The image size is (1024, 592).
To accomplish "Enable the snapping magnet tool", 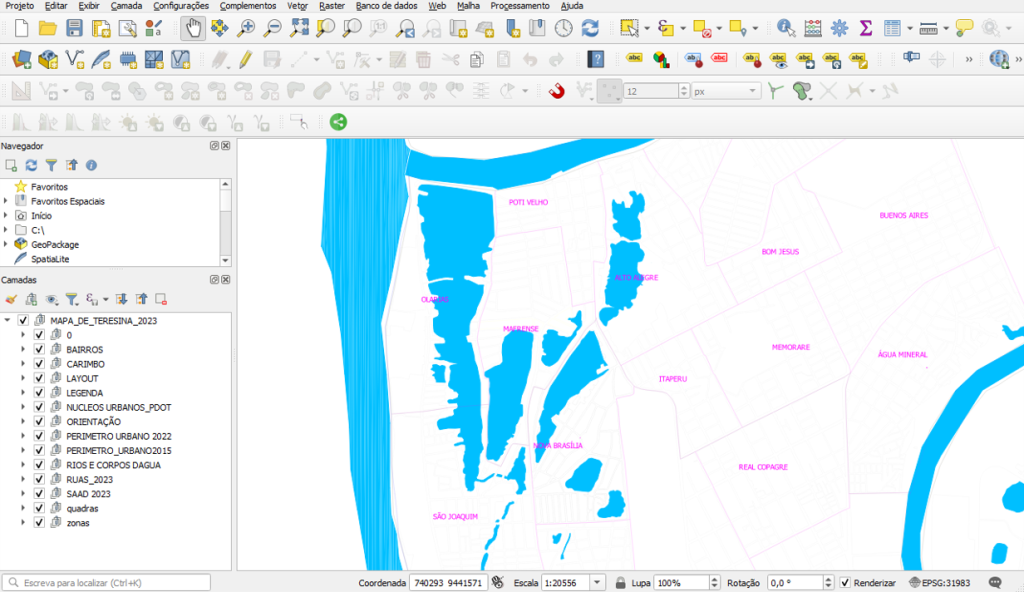I will (x=558, y=91).
